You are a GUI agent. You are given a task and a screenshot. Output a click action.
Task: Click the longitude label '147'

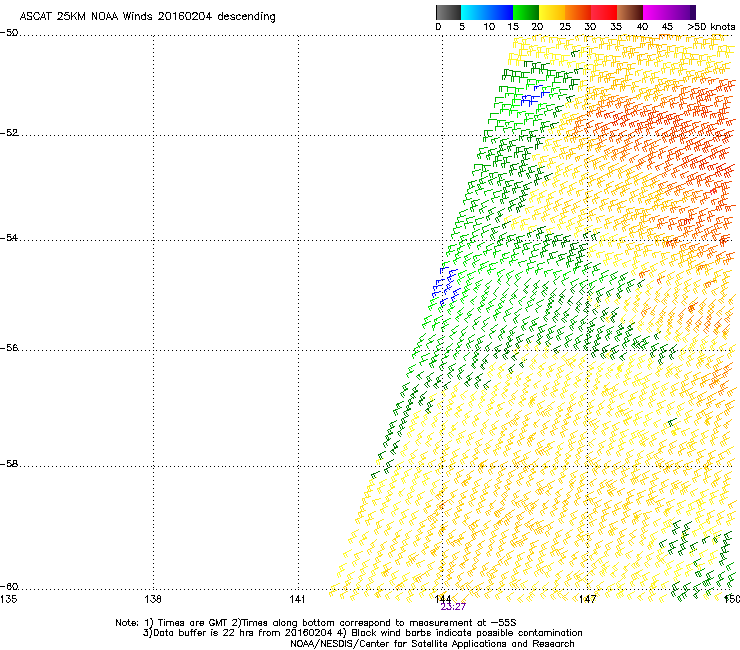pyautogui.click(x=587, y=599)
